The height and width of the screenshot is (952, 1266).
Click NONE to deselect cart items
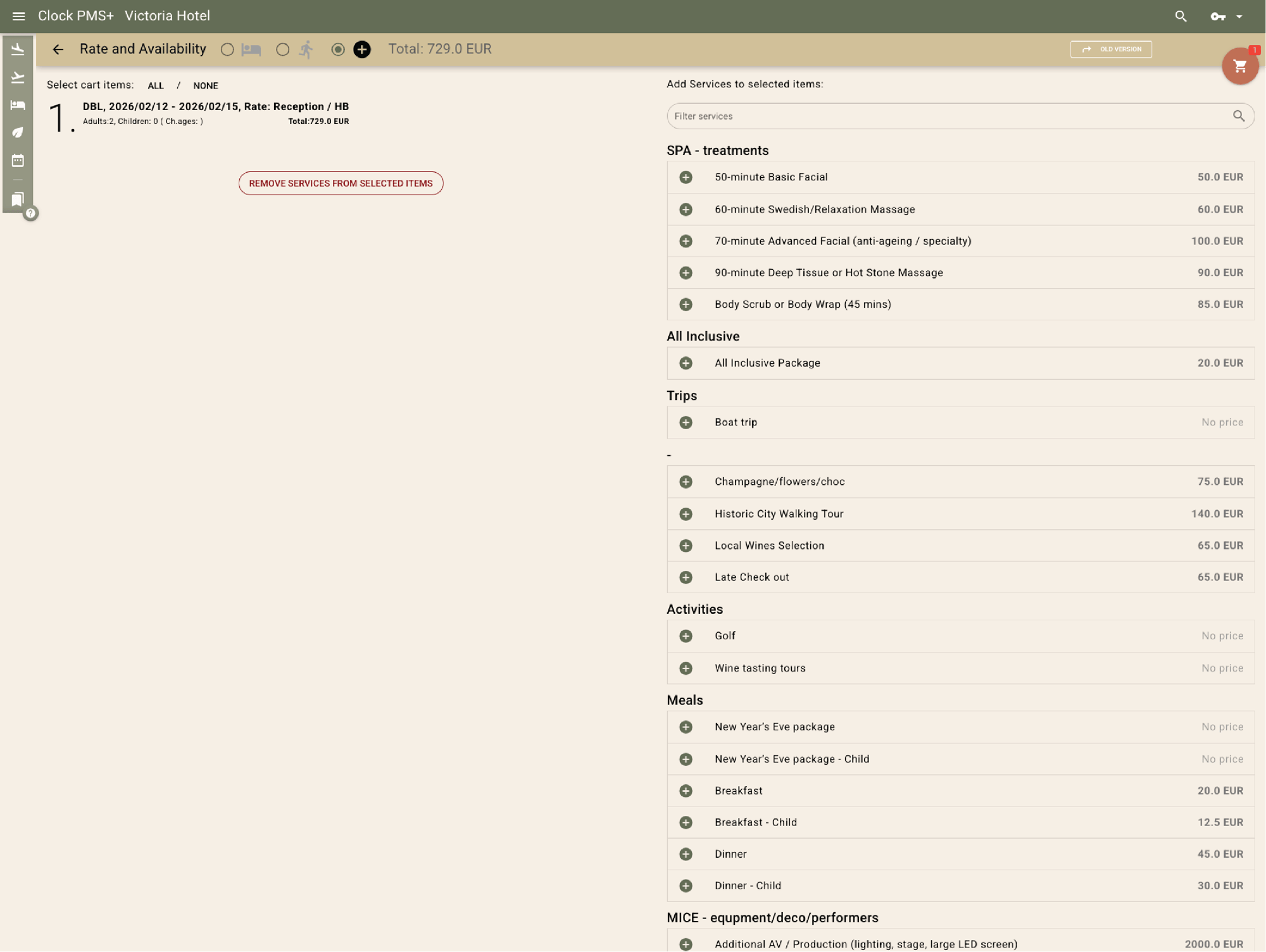(x=206, y=85)
